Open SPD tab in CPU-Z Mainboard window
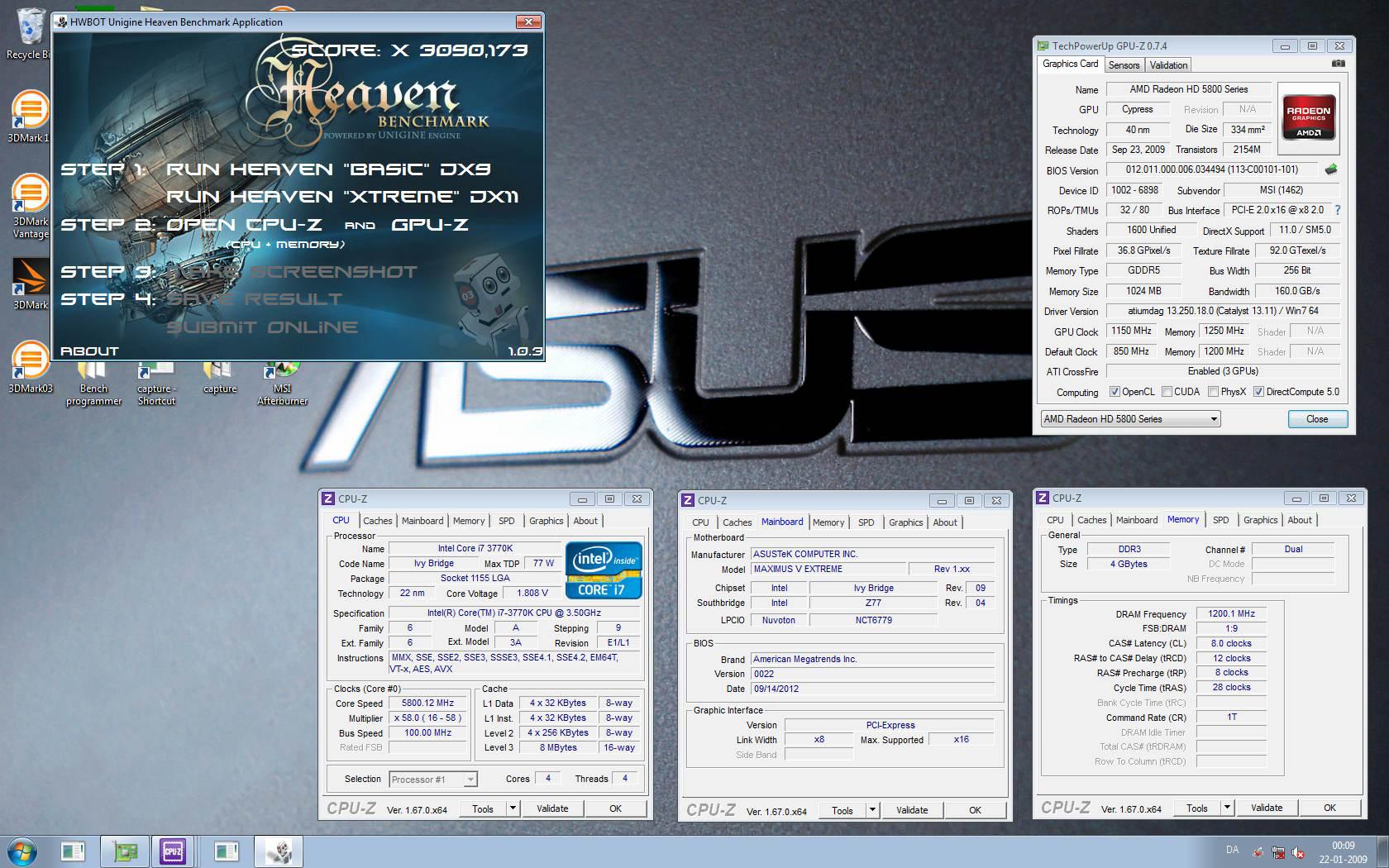This screenshot has width=1389, height=868. (866, 522)
